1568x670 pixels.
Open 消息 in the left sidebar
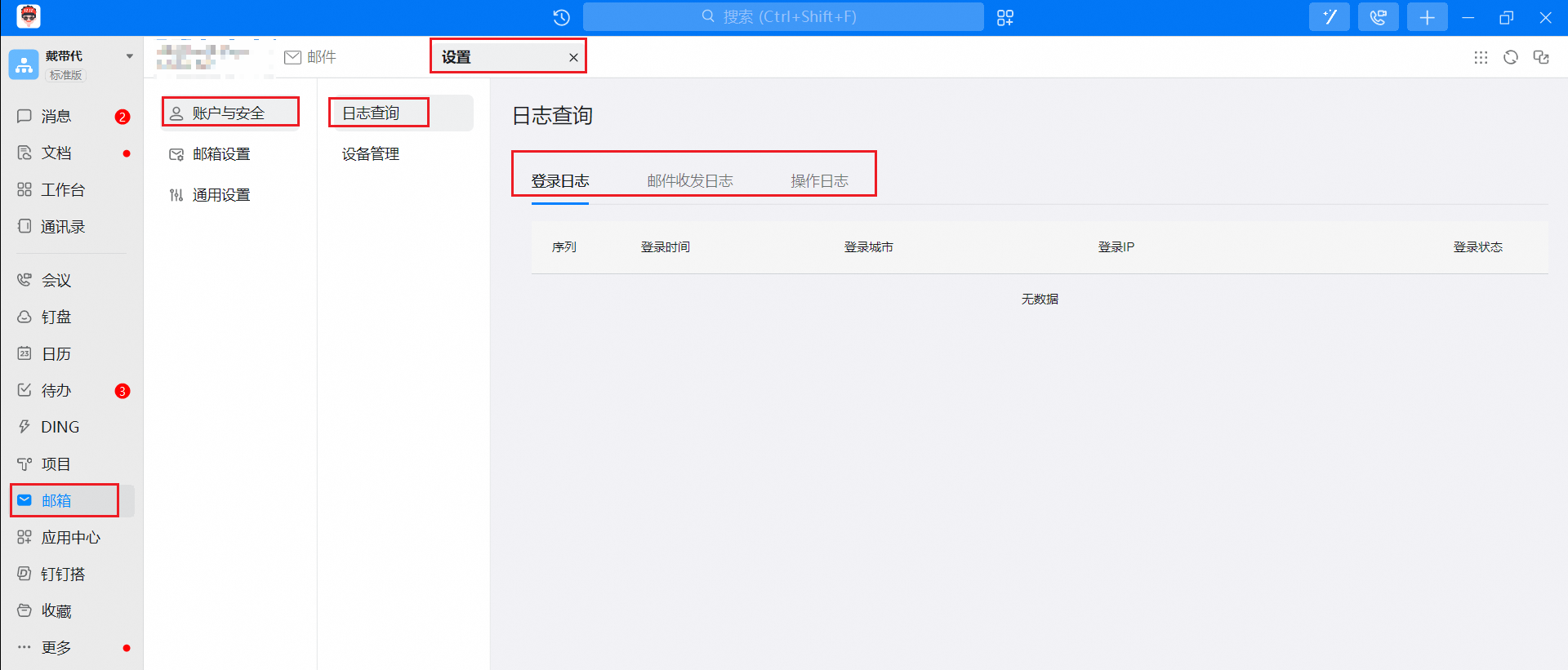click(x=56, y=116)
